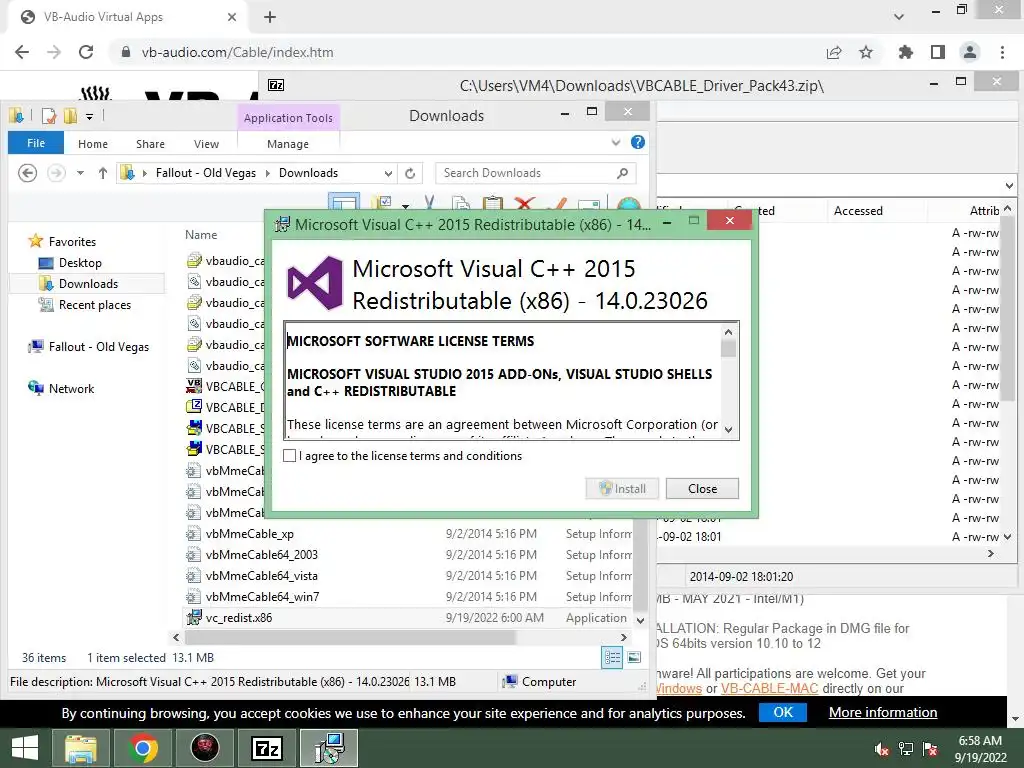
Task: Open Chrome's tab search chevron
Action: 899,17
